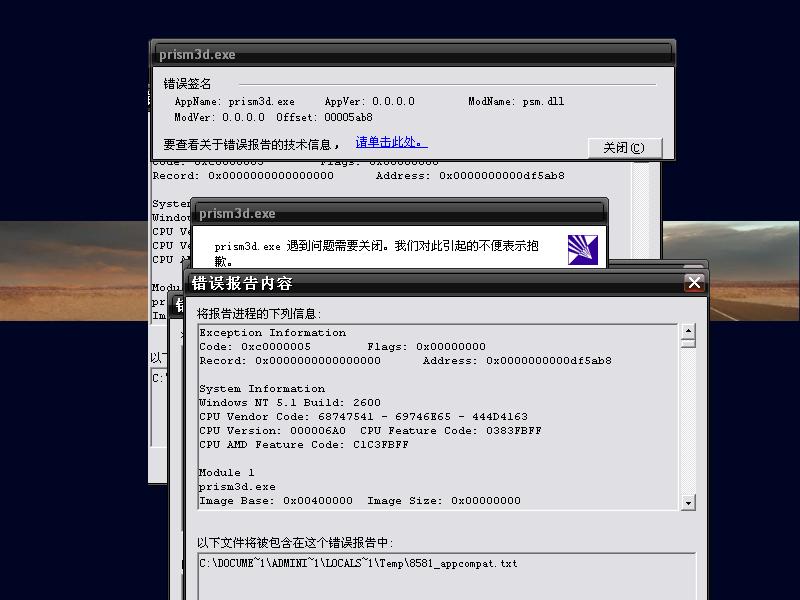
Task: Click the scroll thumb of the report info scrollbar
Action: pyautogui.click(x=688, y=343)
